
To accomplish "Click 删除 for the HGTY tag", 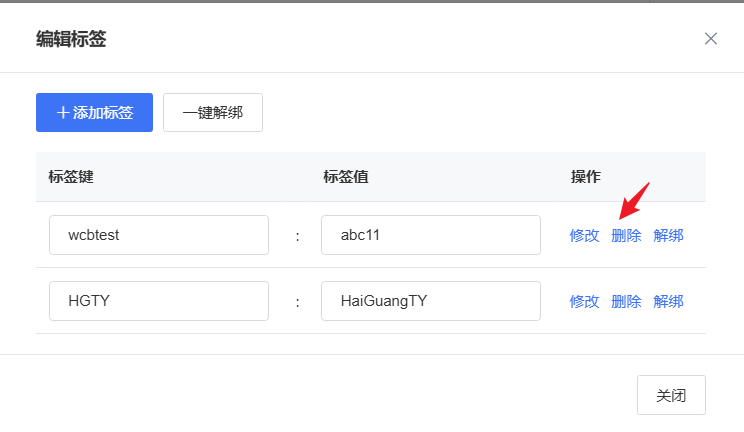I will pyautogui.click(x=626, y=301).
